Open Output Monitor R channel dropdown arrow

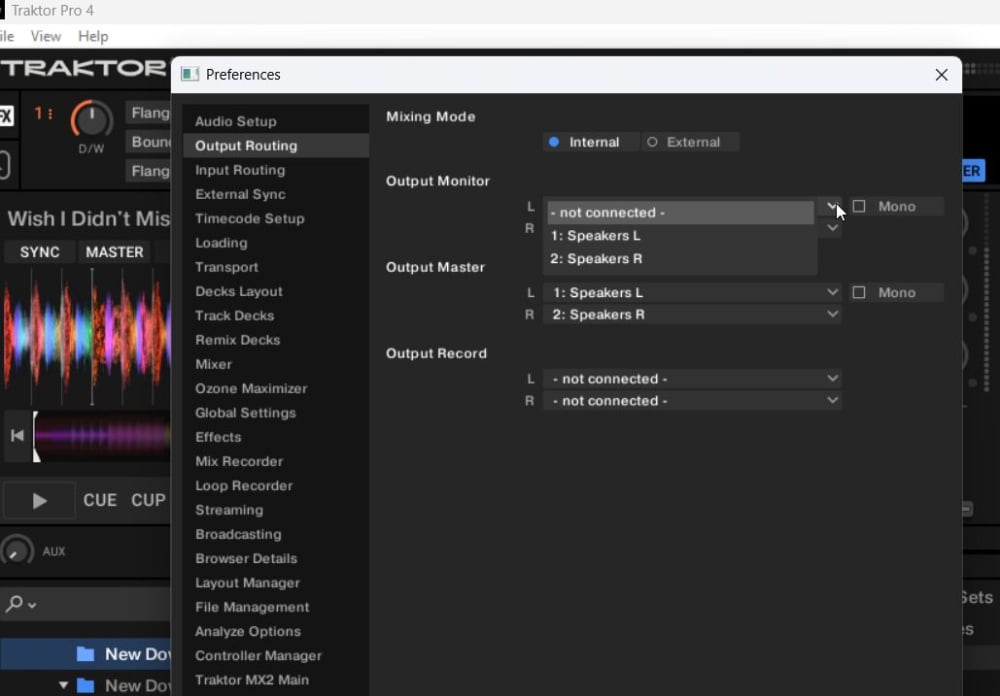click(832, 228)
